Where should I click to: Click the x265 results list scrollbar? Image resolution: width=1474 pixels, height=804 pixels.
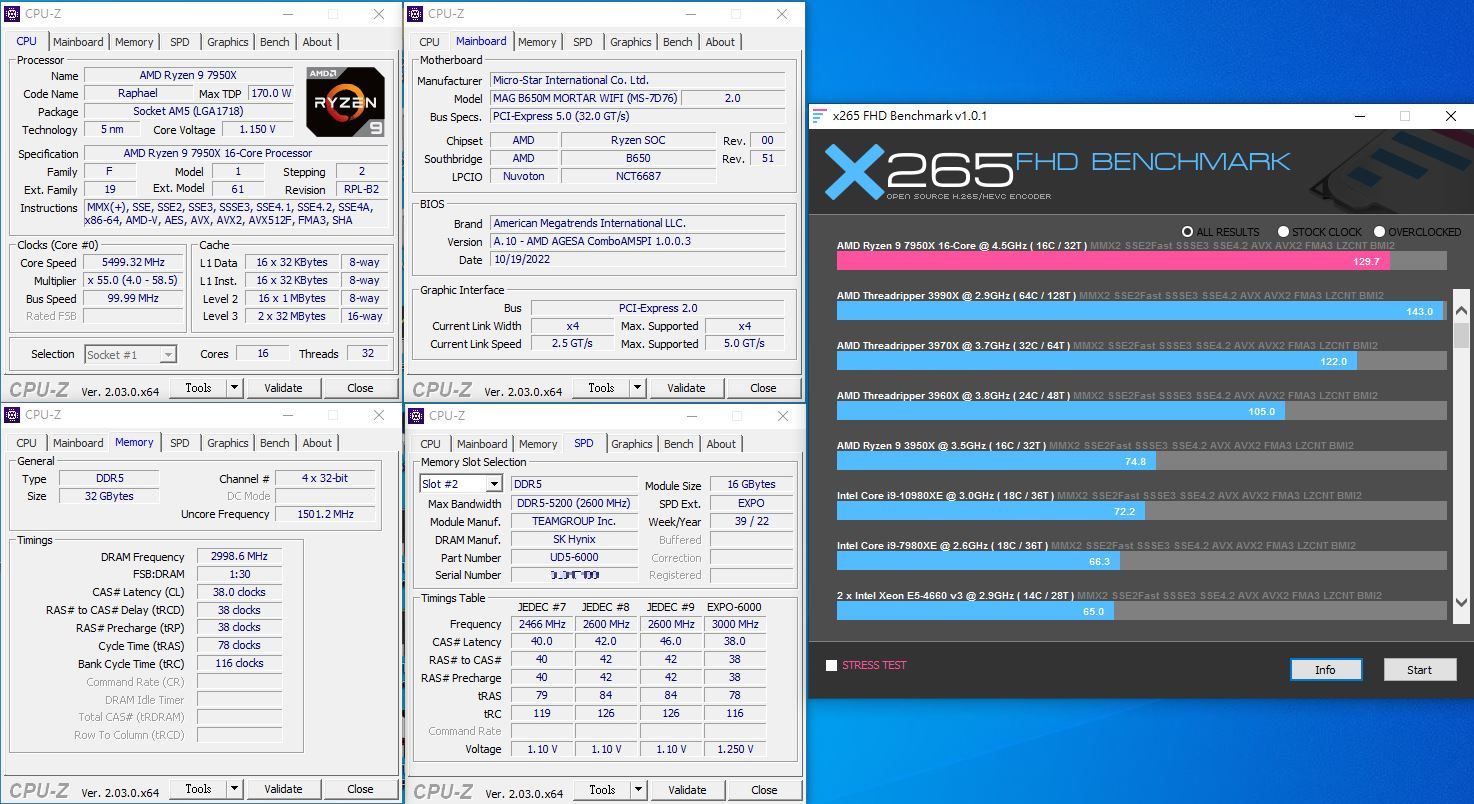(x=1461, y=458)
